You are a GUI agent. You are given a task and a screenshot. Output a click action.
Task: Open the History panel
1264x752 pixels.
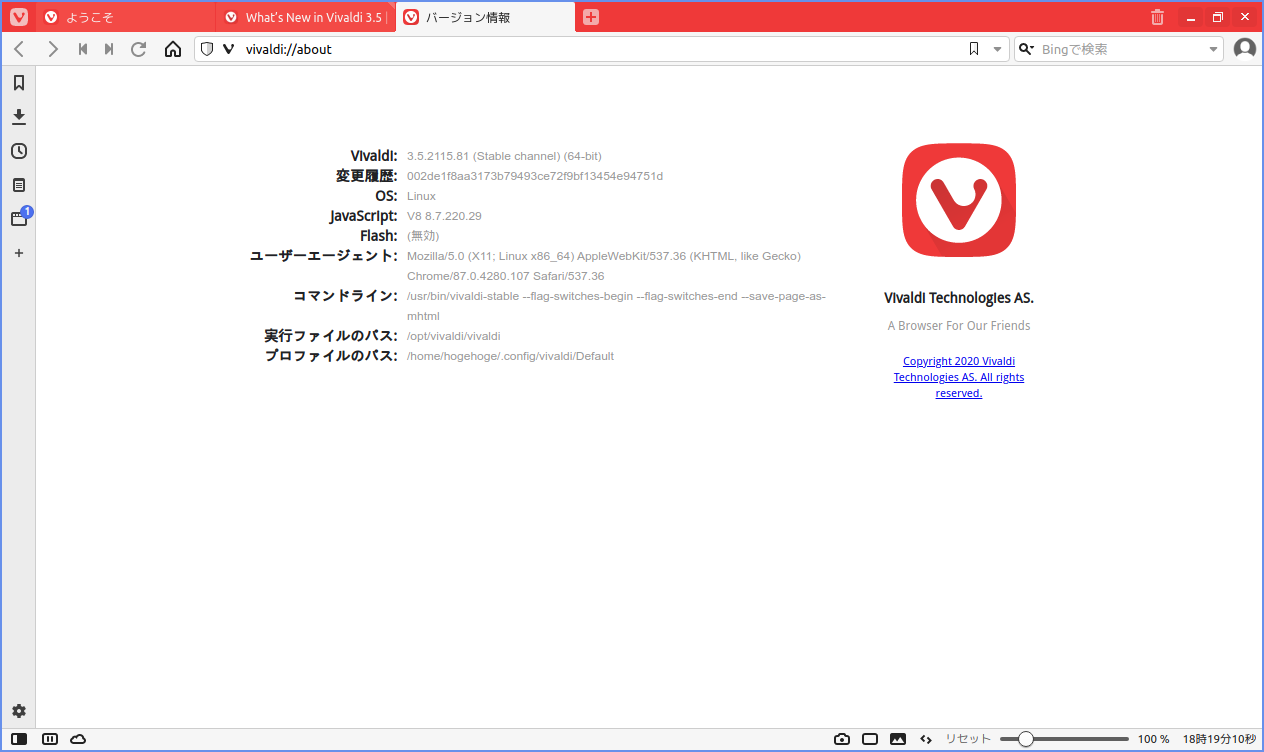[18, 151]
